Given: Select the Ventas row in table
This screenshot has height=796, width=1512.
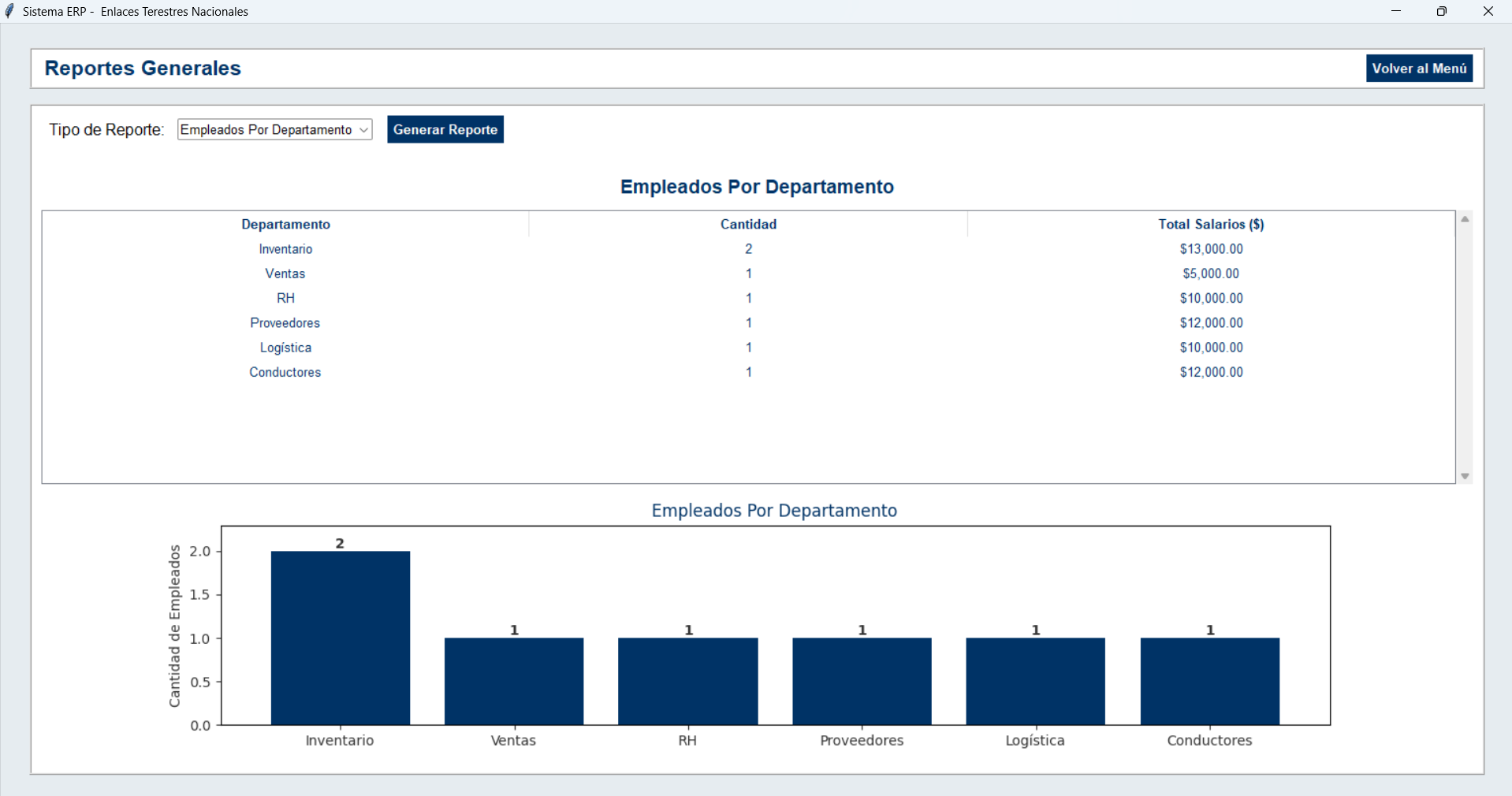Looking at the screenshot, I should click(x=748, y=273).
